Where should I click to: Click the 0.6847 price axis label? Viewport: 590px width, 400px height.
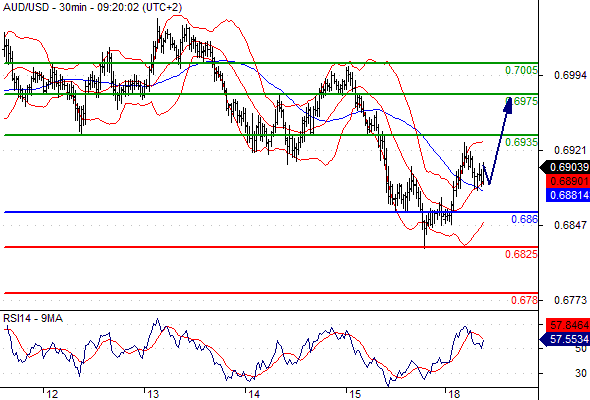(570, 225)
